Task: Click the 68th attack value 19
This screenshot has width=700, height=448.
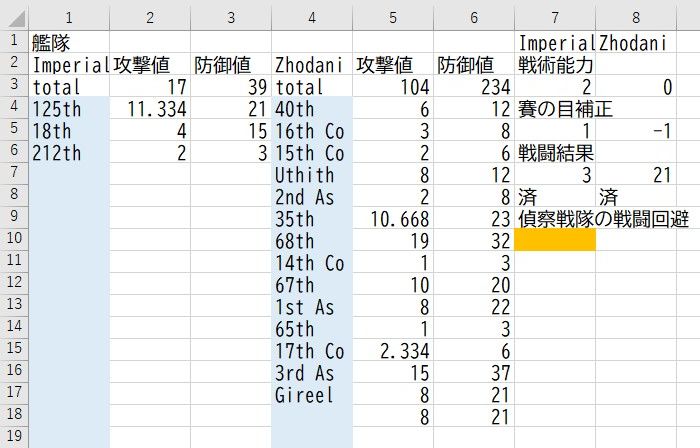Action: [x=393, y=240]
